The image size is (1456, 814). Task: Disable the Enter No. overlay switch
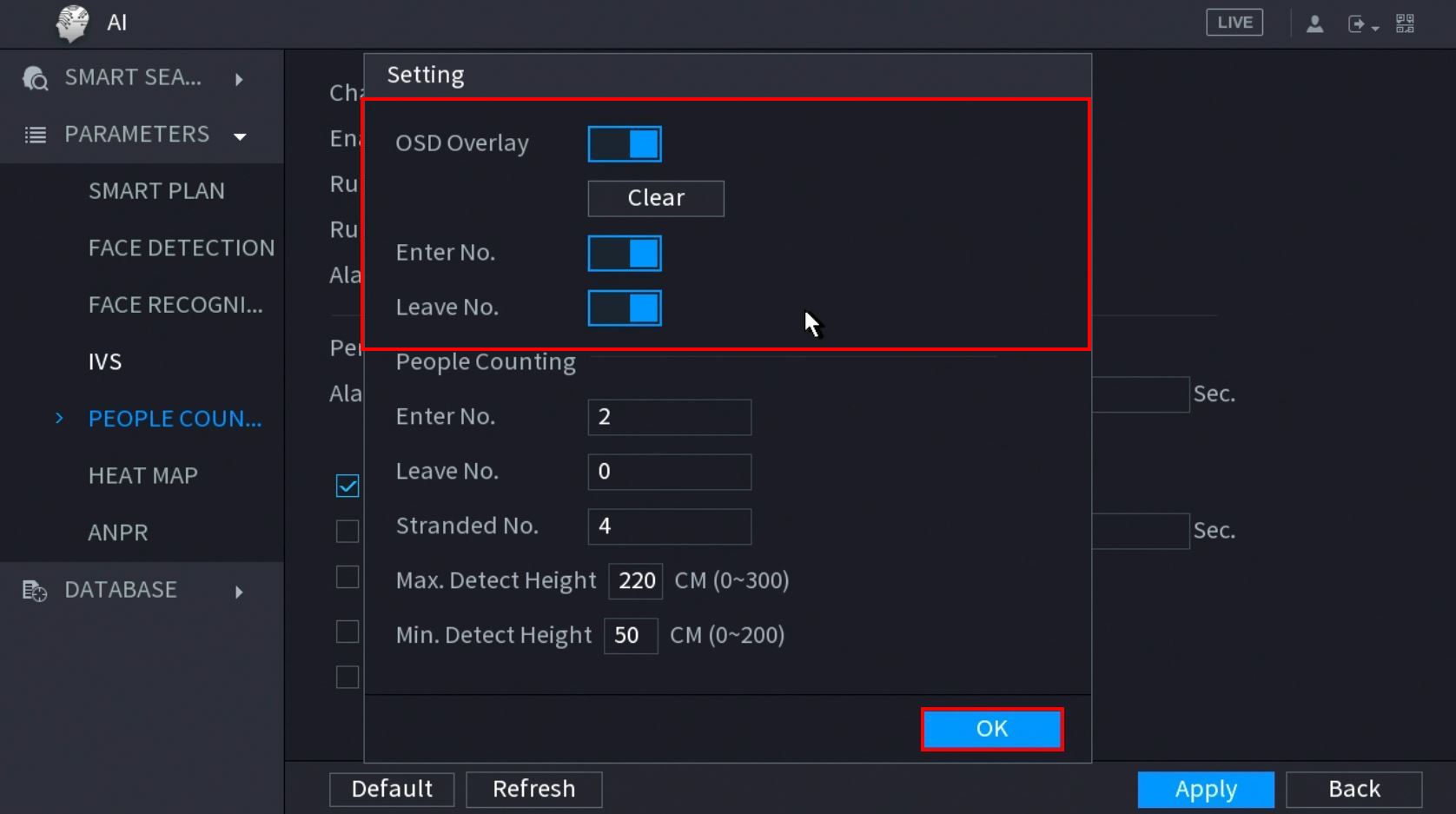pos(624,254)
